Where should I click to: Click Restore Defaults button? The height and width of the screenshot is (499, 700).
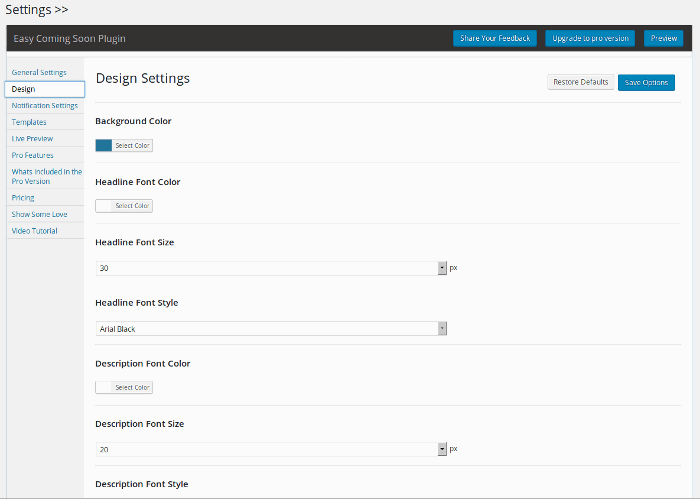580,82
